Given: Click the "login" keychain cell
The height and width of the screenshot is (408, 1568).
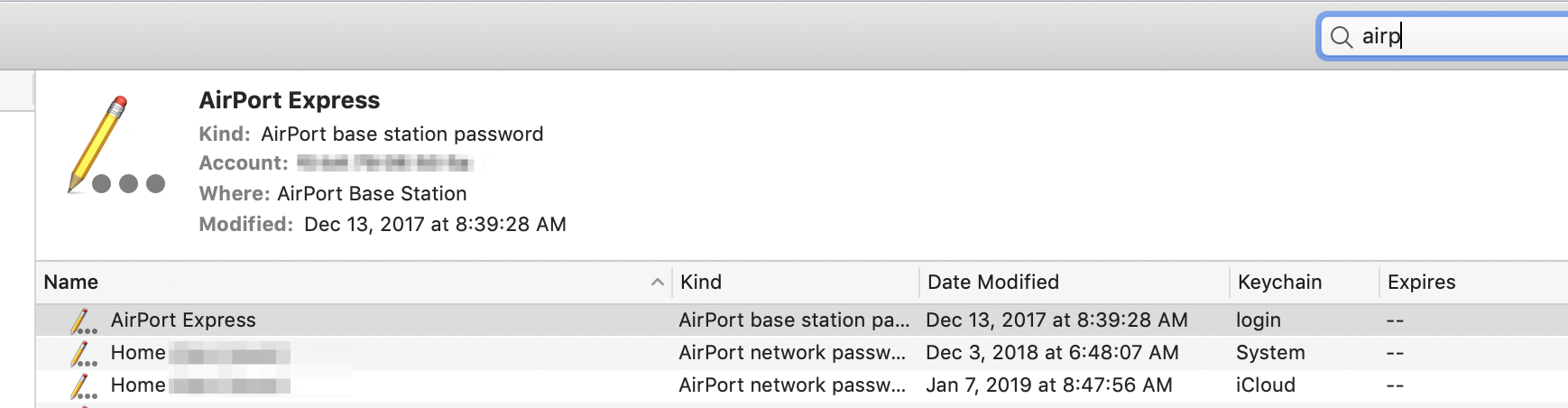Looking at the screenshot, I should click(1258, 320).
